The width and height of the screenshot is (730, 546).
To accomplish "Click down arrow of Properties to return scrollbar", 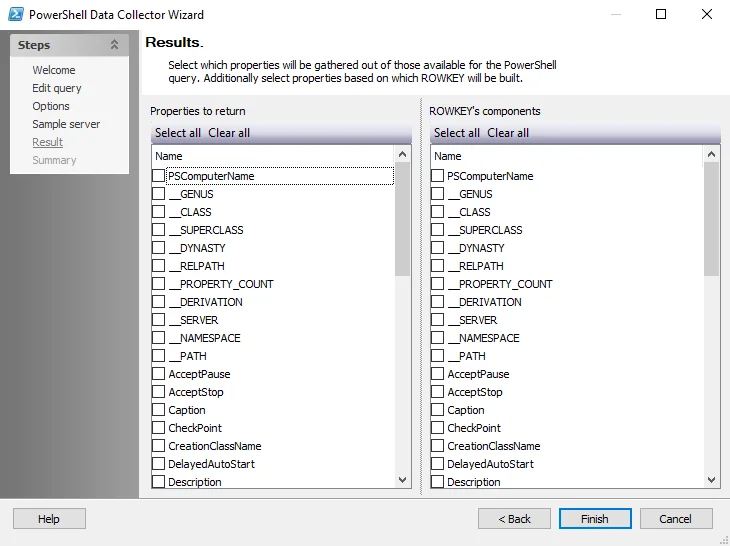I will 403,479.
